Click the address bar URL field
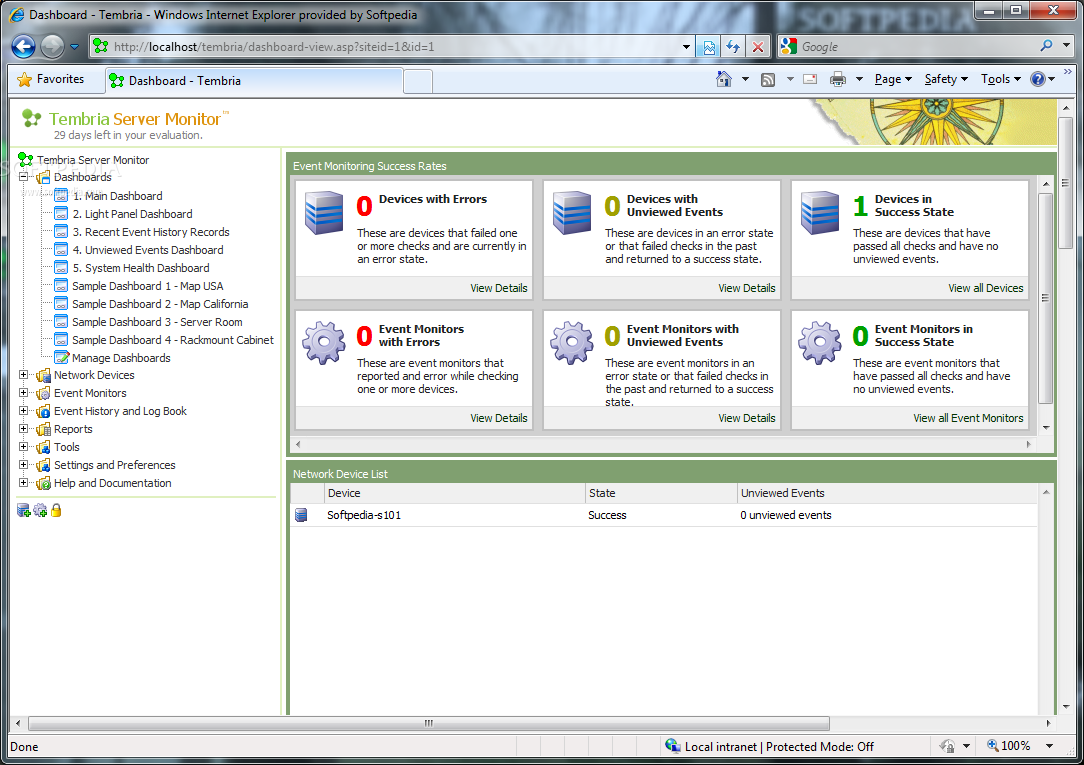This screenshot has height=765, width=1084. (395, 47)
